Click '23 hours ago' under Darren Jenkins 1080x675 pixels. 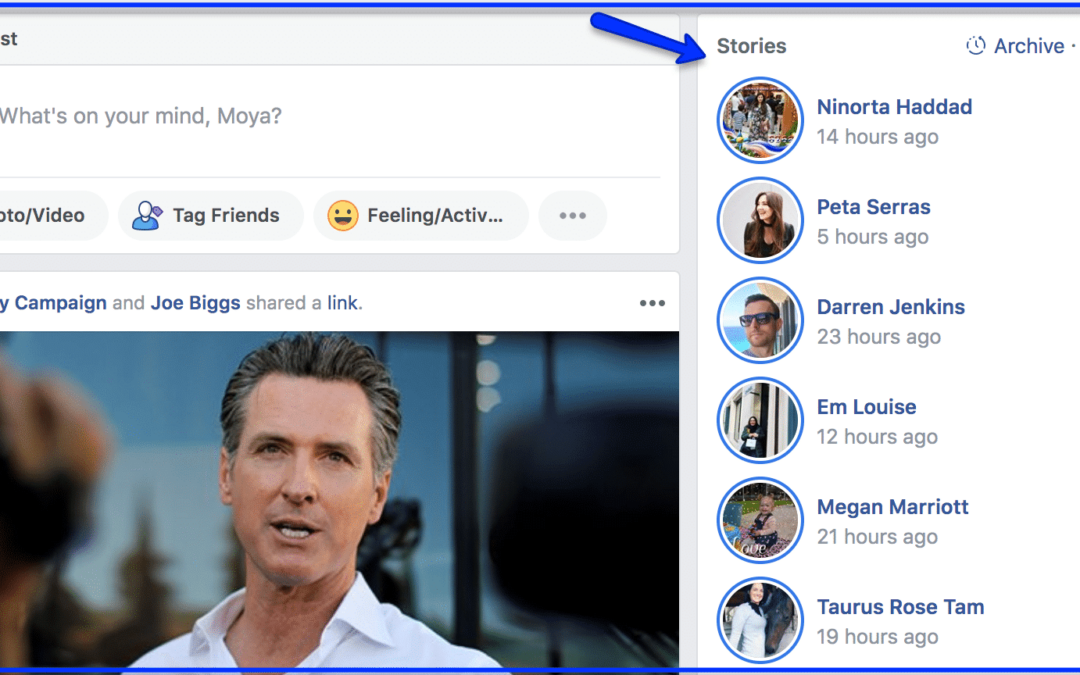pyautogui.click(x=879, y=336)
